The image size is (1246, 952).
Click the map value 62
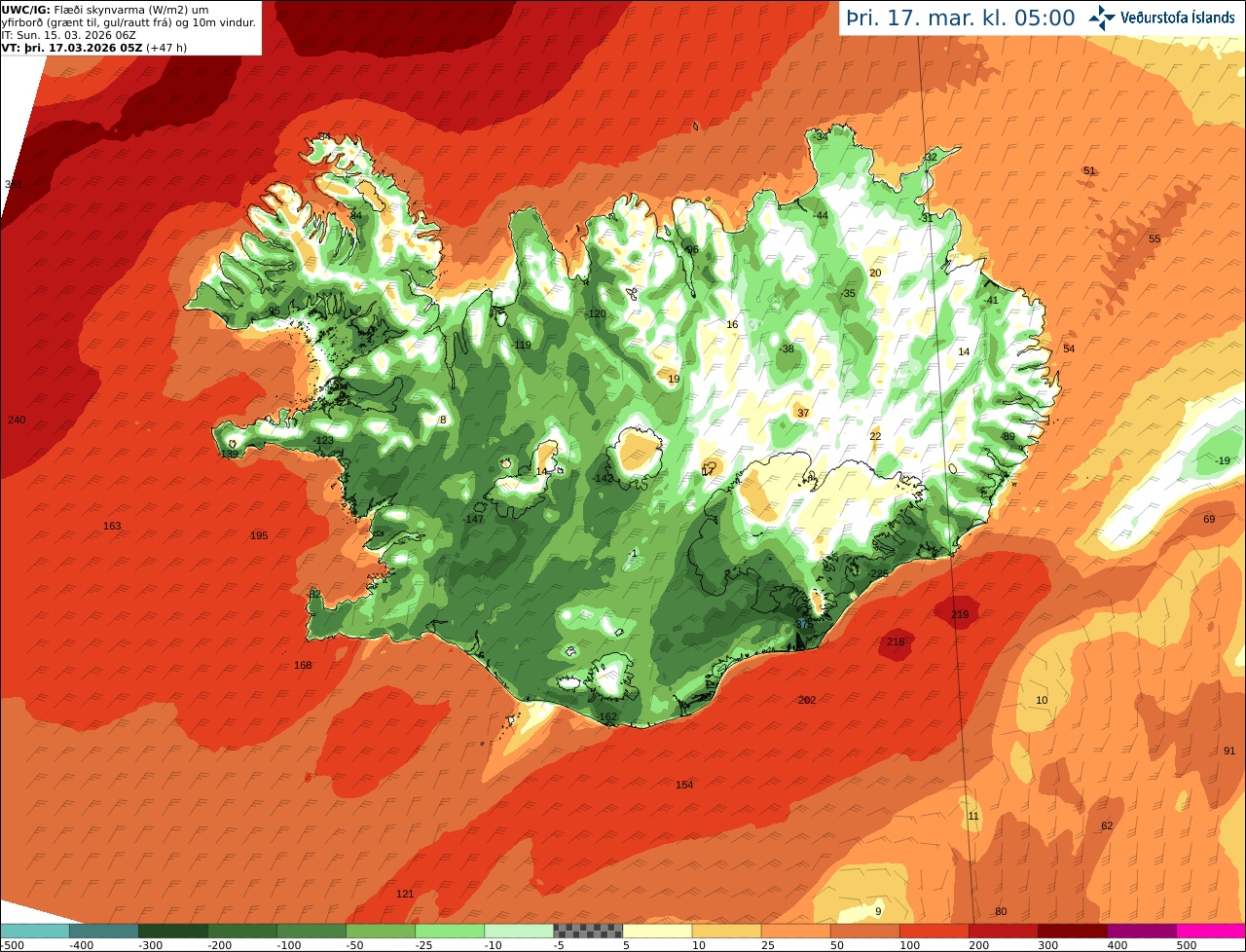1107,825
